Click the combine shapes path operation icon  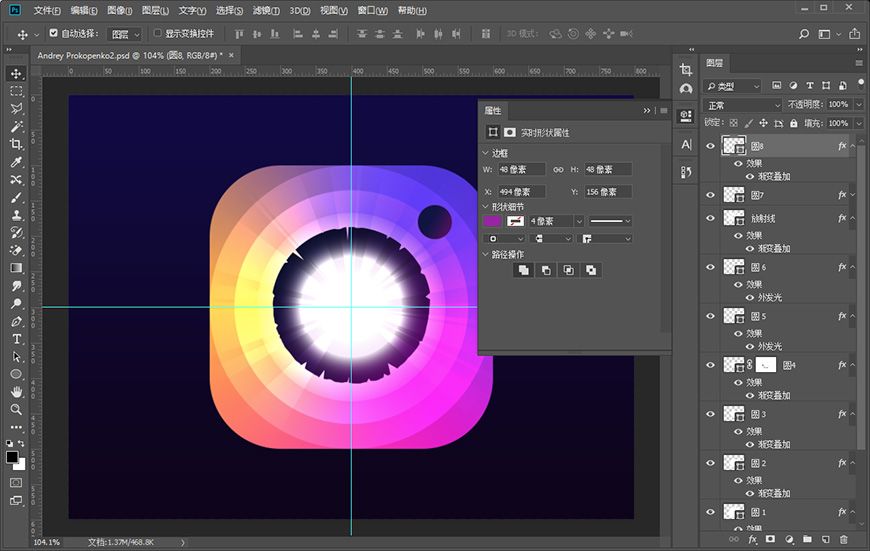pos(523,270)
